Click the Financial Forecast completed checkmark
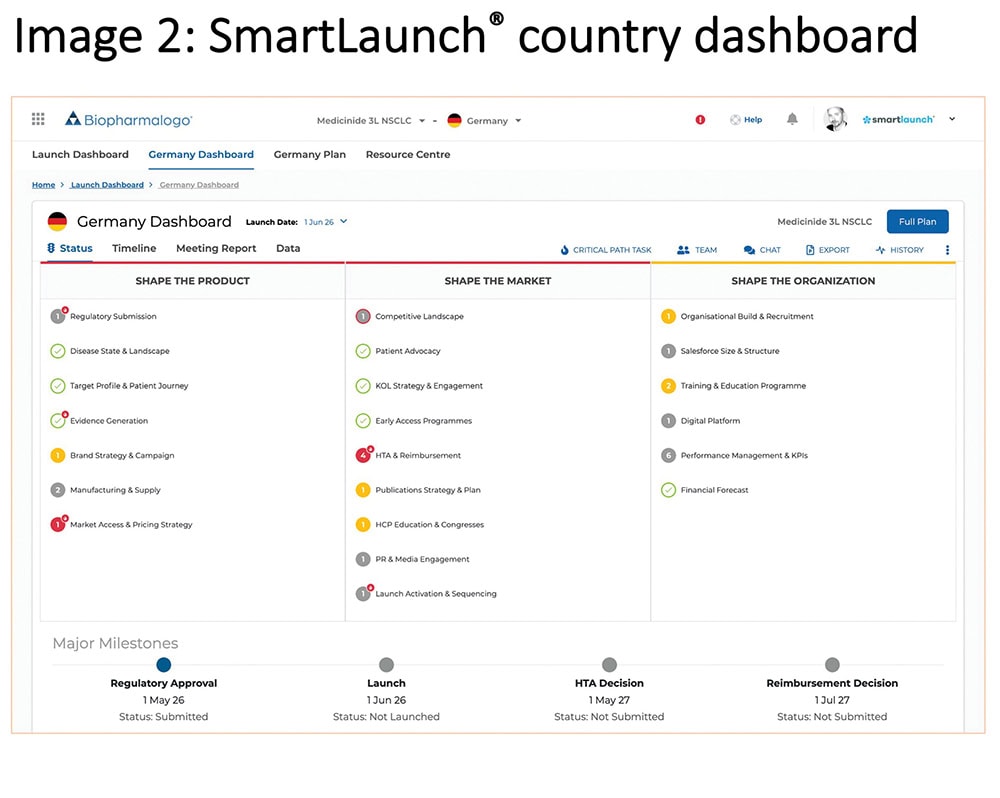The image size is (1000, 798). click(x=668, y=490)
